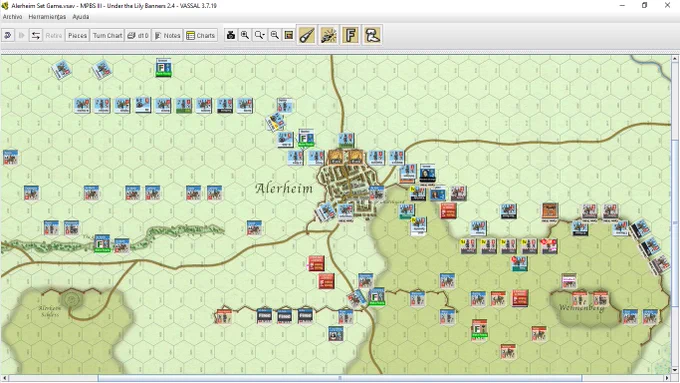Click the zoom out magnifier
680x383 pixels.
click(x=275, y=36)
